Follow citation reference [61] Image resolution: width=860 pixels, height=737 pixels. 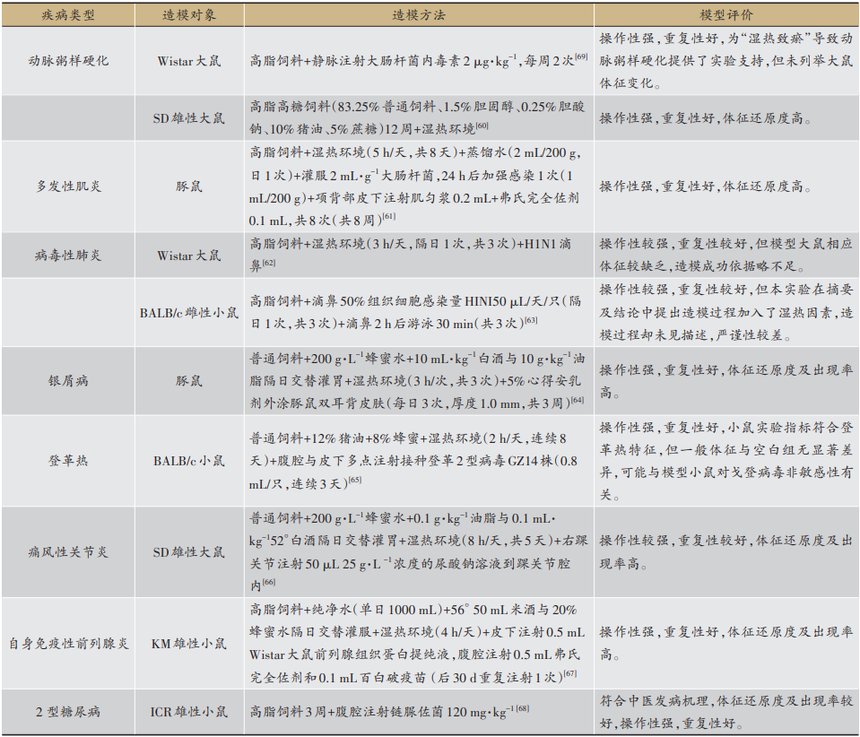pyautogui.click(x=388, y=217)
